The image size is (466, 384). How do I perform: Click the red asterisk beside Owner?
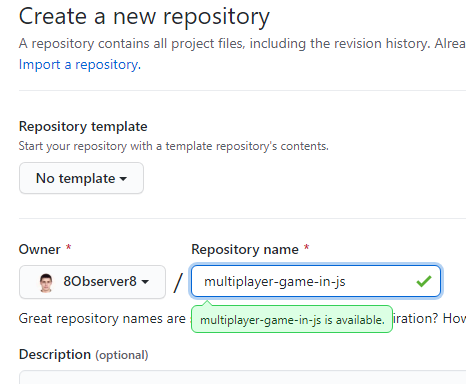(x=68, y=247)
